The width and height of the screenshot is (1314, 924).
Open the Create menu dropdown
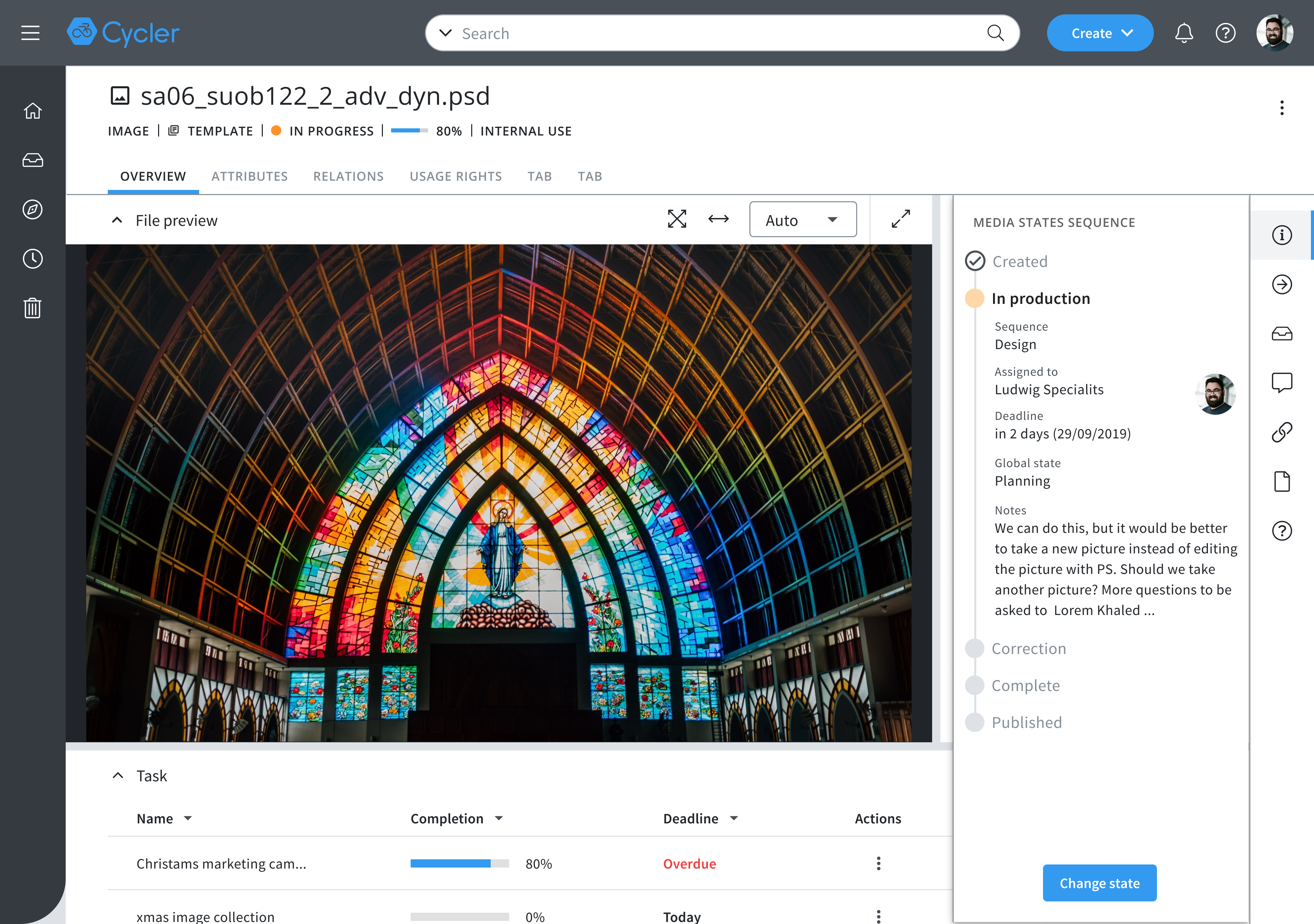(x=1099, y=33)
